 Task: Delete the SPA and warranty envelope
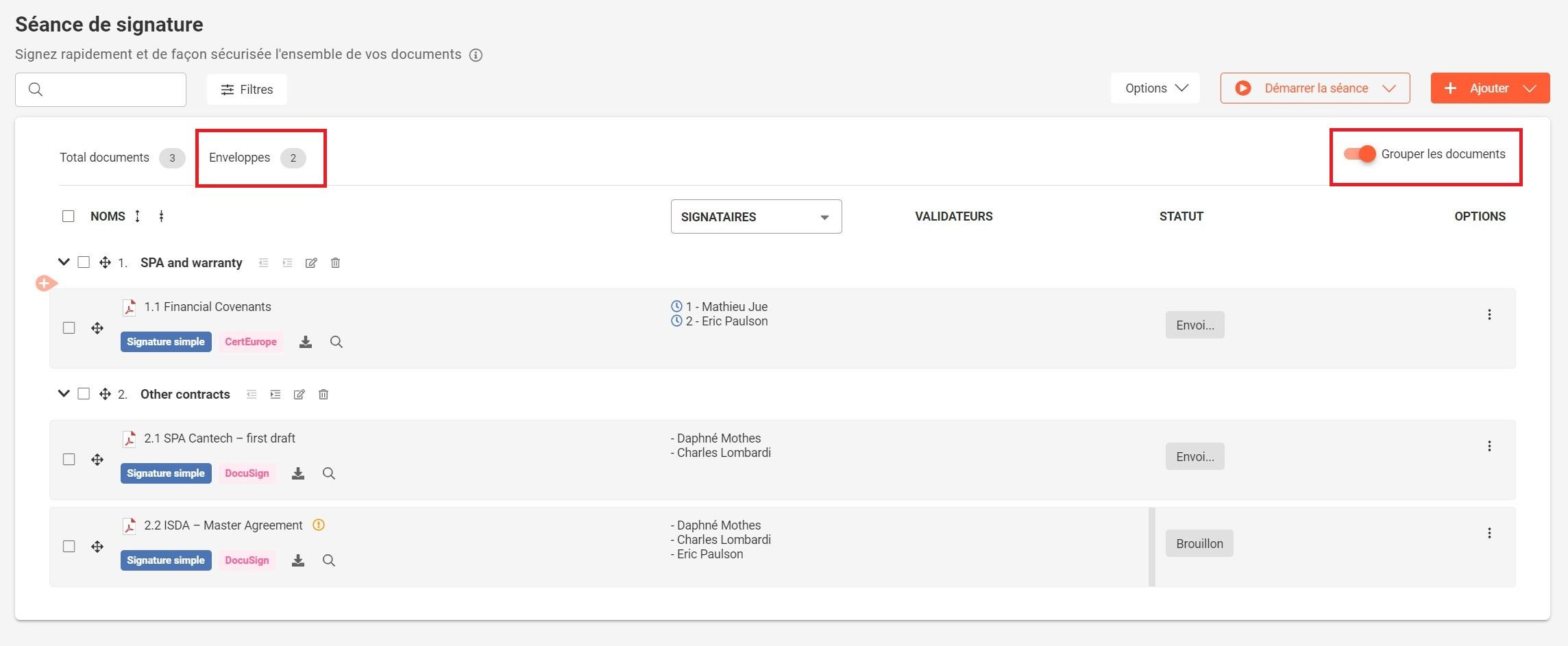(335, 263)
